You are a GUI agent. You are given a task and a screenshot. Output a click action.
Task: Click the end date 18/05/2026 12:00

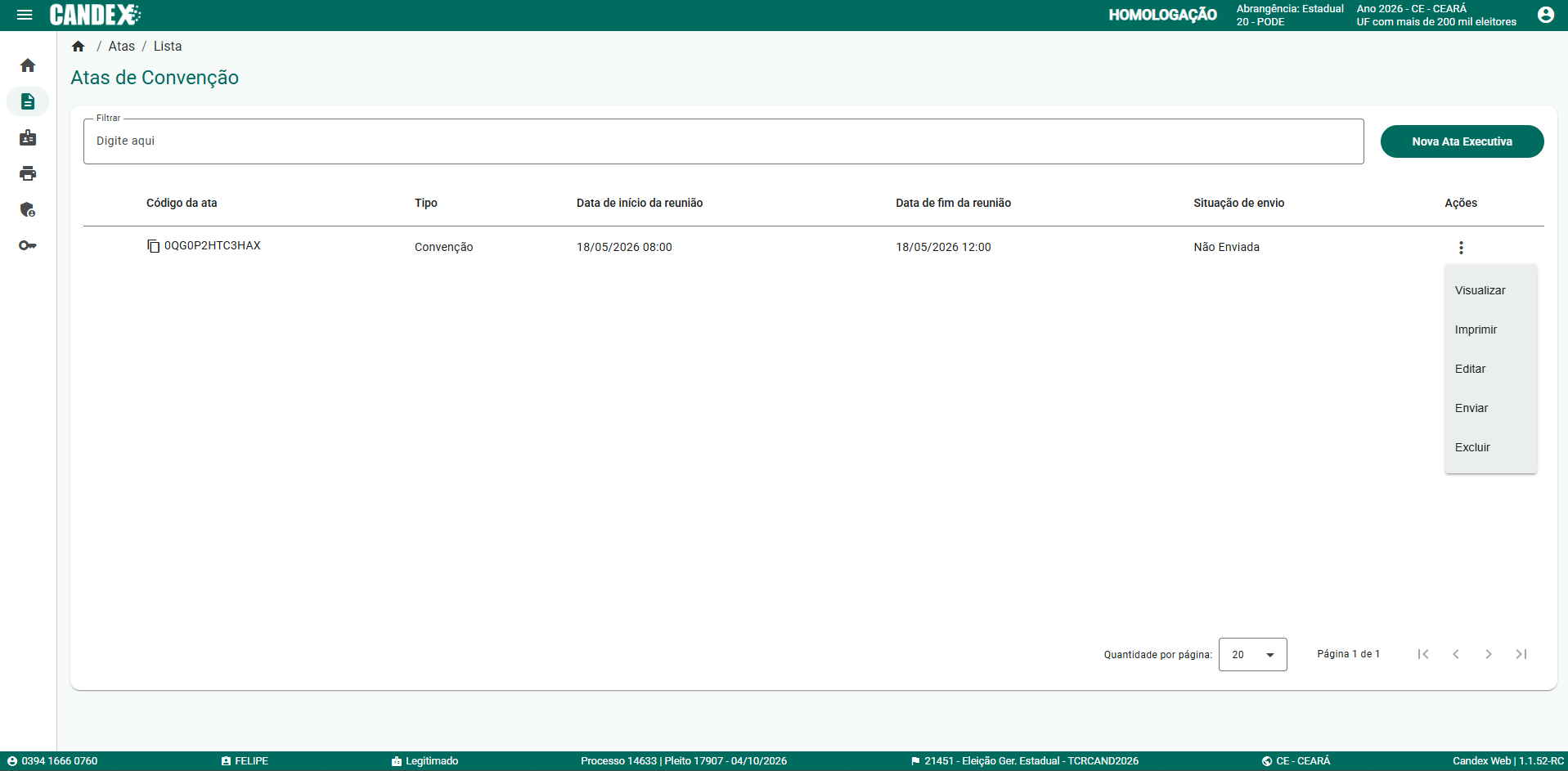pyautogui.click(x=943, y=247)
